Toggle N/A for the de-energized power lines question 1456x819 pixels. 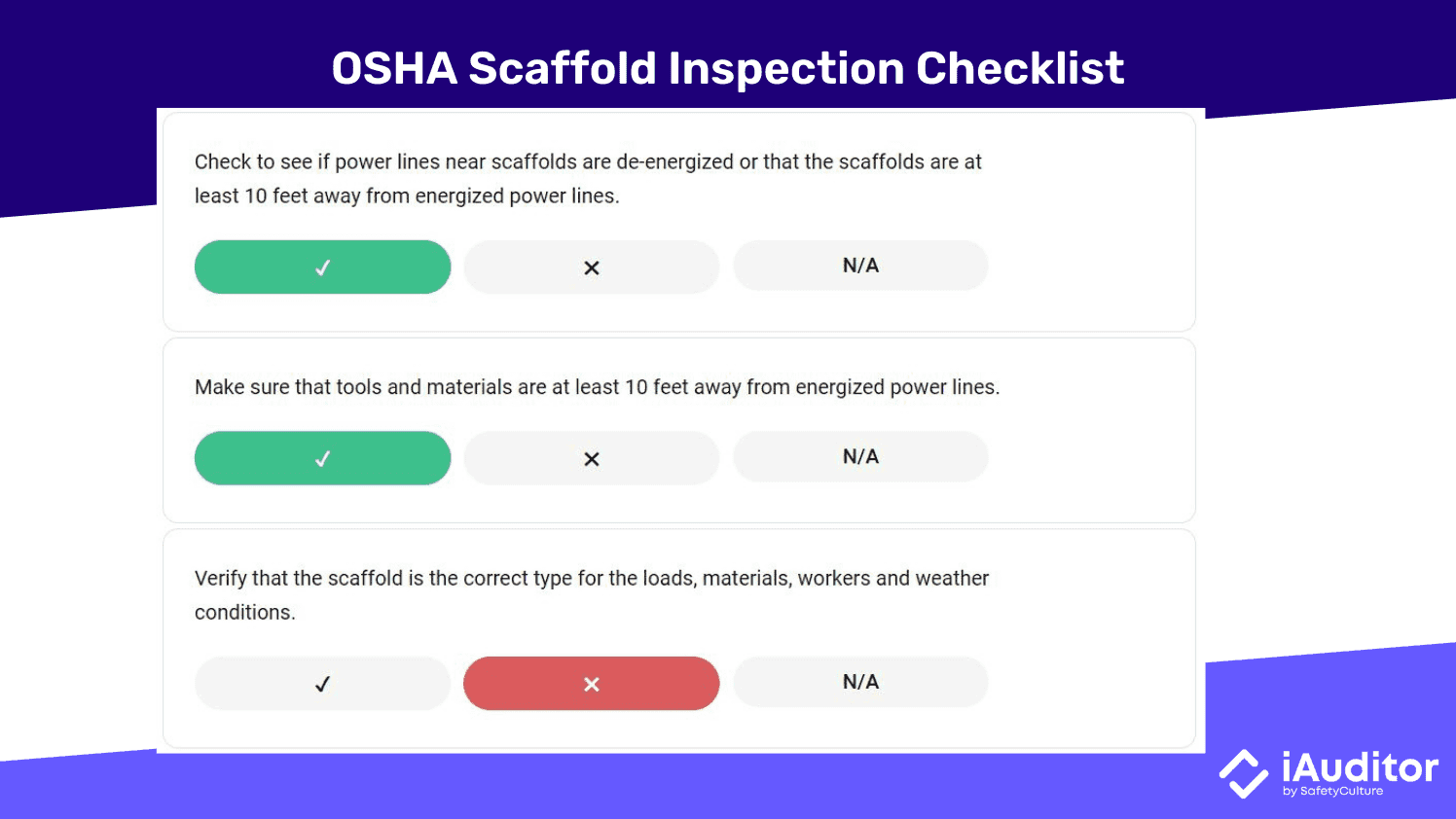pos(859,266)
